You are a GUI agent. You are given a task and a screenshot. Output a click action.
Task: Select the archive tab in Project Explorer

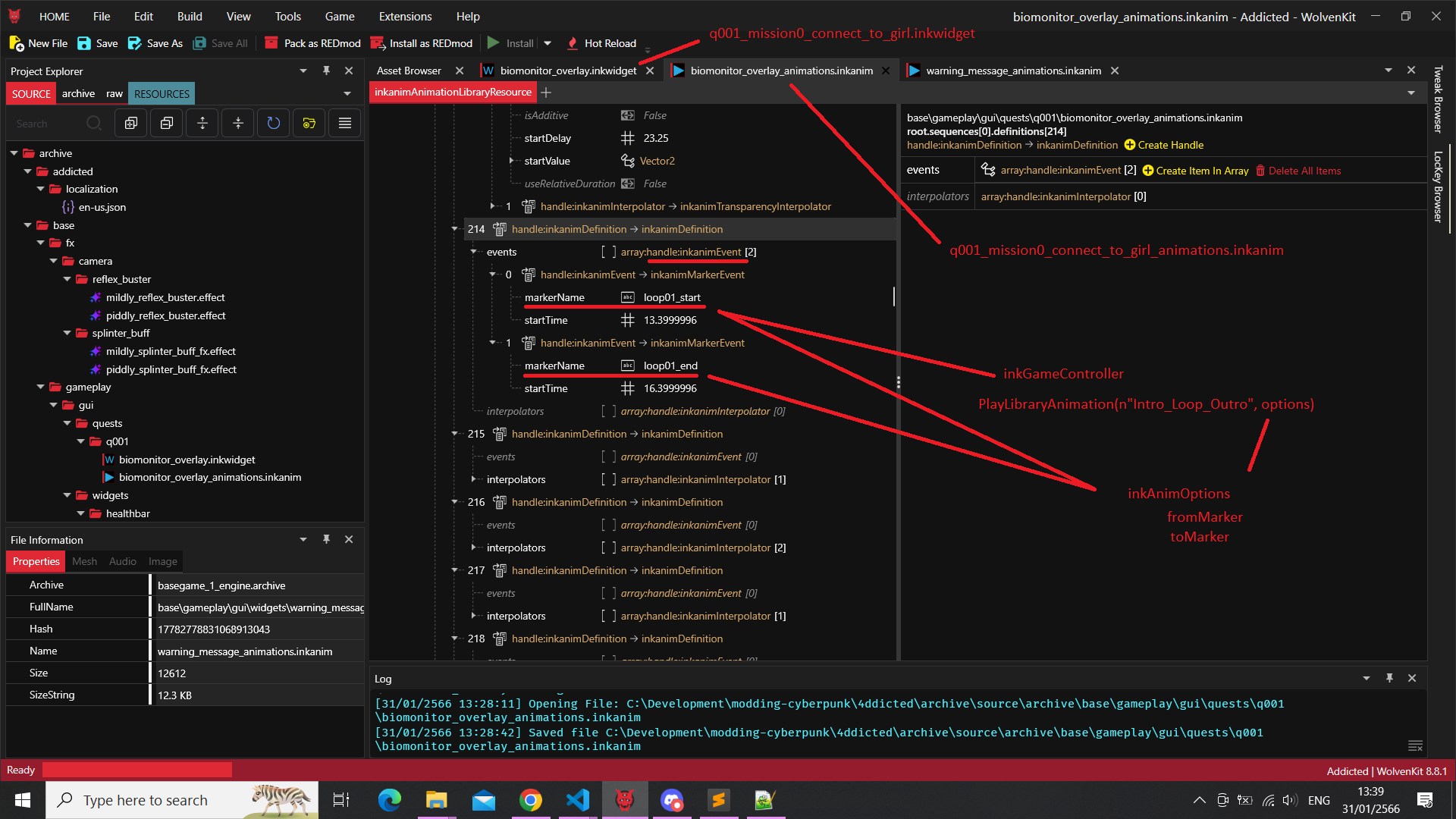pyautogui.click(x=79, y=93)
